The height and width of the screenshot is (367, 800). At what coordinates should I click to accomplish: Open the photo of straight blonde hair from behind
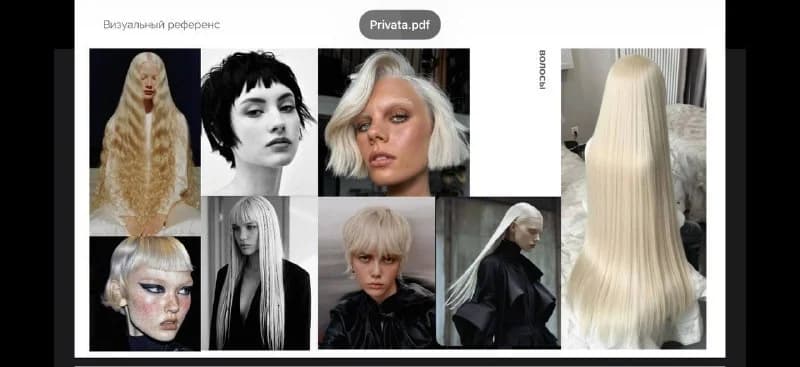634,199
